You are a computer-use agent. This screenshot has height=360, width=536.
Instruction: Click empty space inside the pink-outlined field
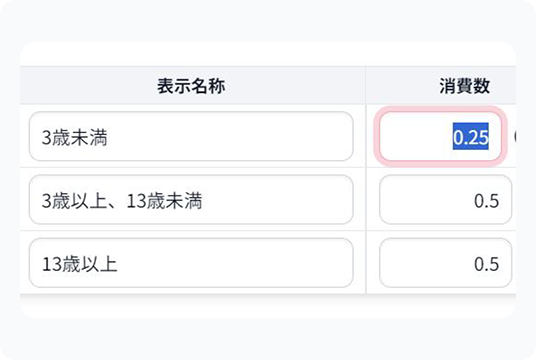tap(415, 136)
